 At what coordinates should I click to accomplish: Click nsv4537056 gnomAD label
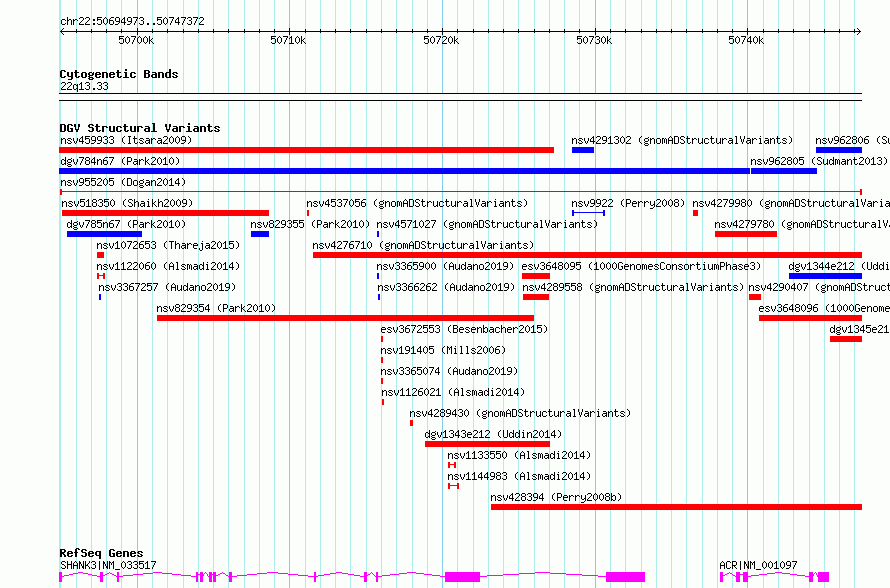click(x=417, y=203)
